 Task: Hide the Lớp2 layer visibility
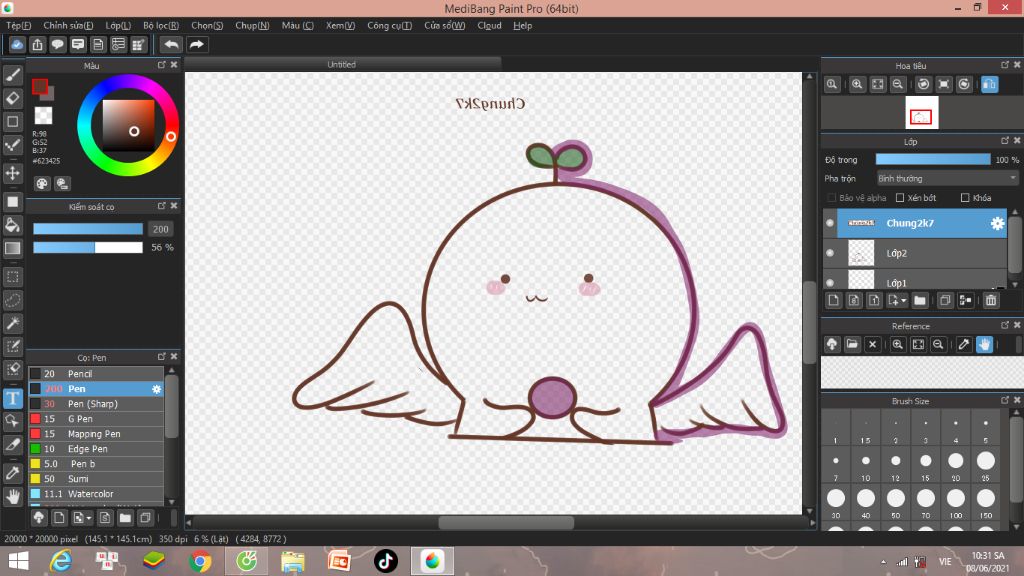[x=830, y=253]
